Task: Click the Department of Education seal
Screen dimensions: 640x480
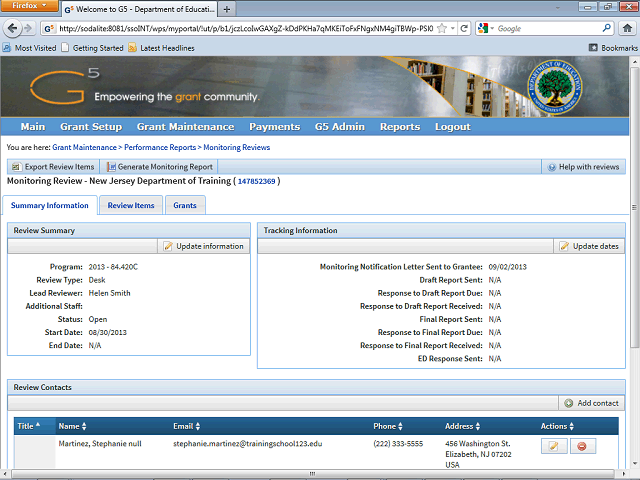Action: [x=554, y=87]
